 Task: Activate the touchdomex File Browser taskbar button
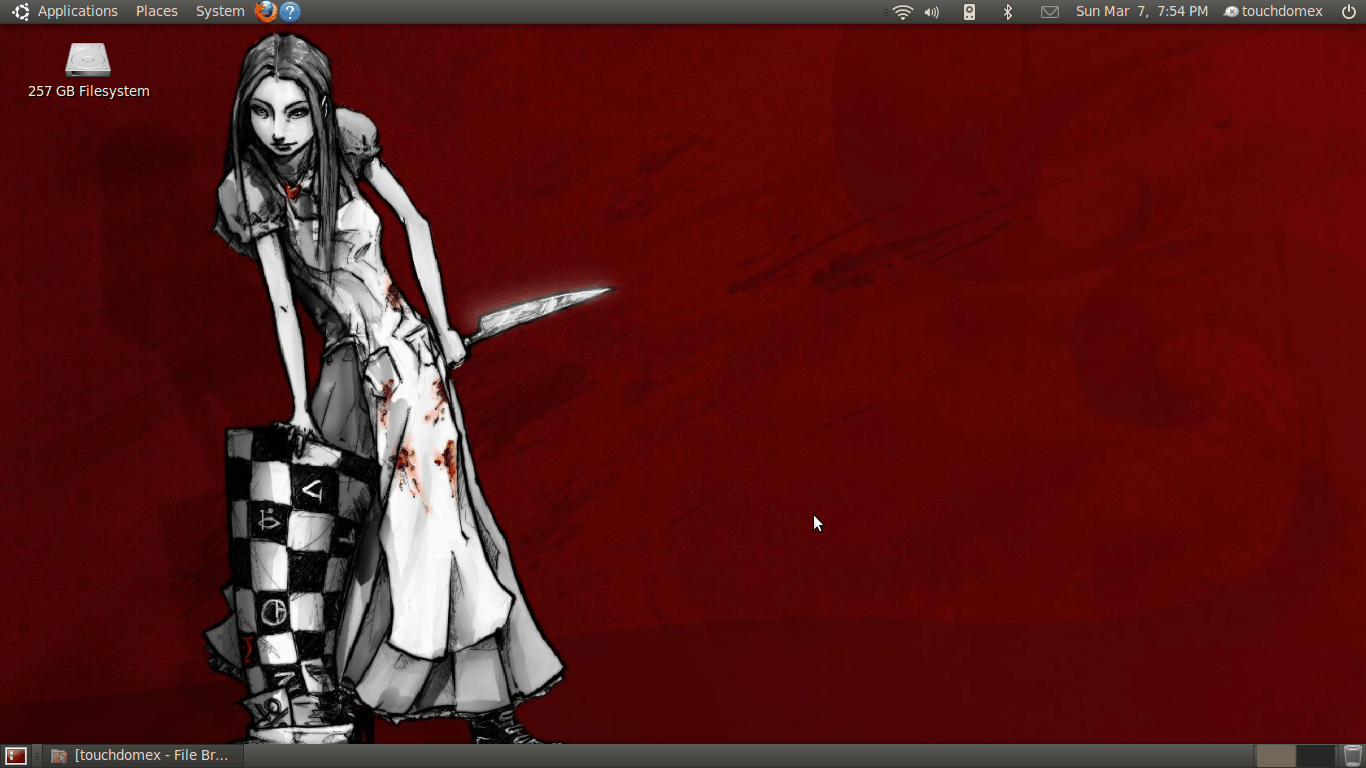click(x=142, y=756)
